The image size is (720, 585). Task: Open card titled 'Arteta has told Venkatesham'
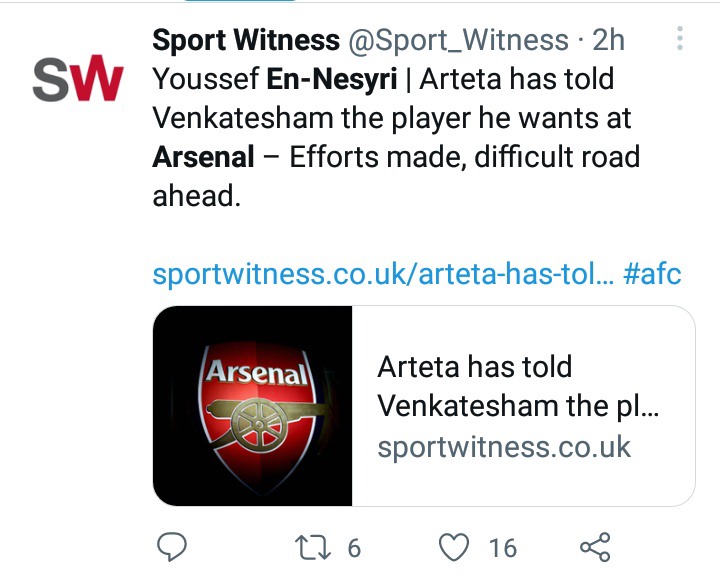click(518, 386)
